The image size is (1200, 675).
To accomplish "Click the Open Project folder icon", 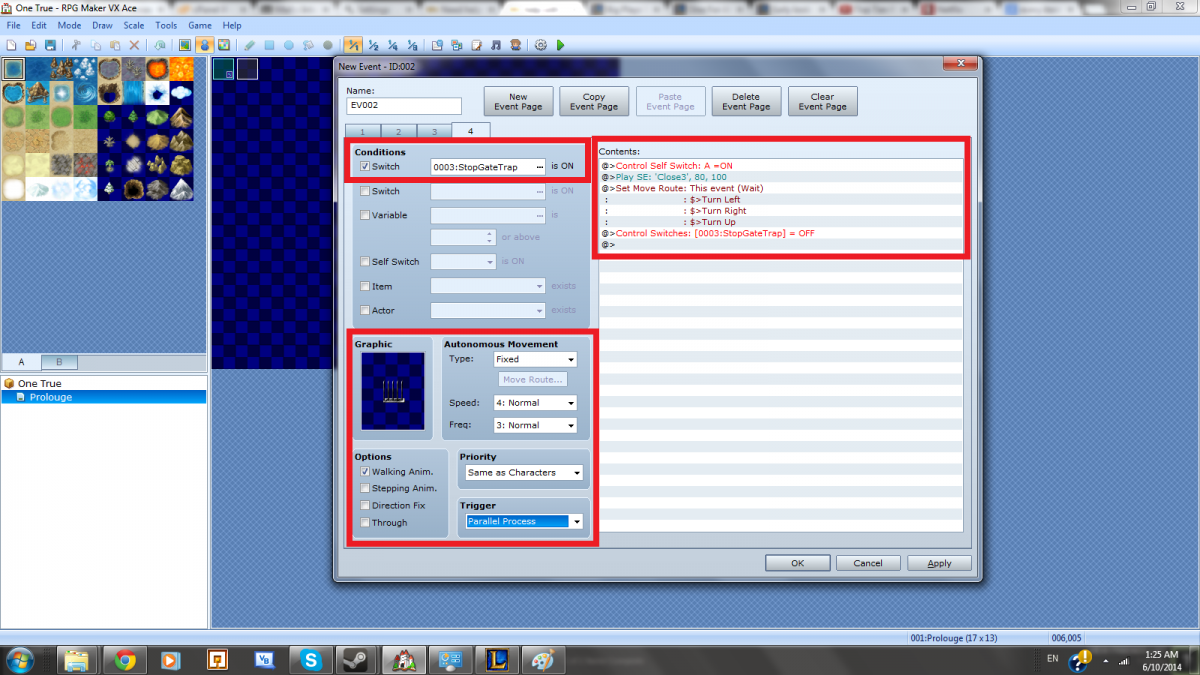I will pyautogui.click(x=30, y=45).
